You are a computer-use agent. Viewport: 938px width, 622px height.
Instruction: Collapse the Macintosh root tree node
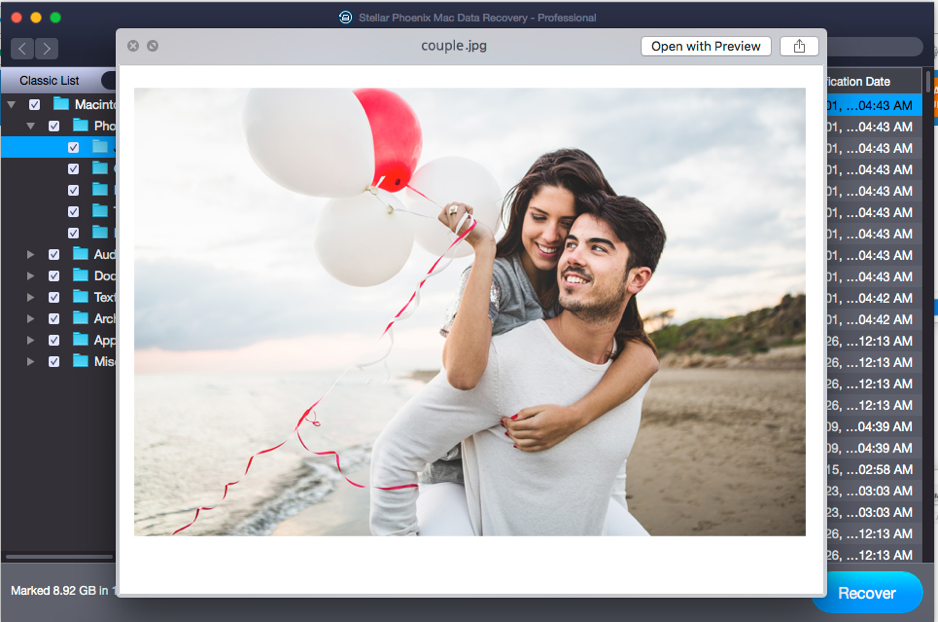tap(11, 104)
